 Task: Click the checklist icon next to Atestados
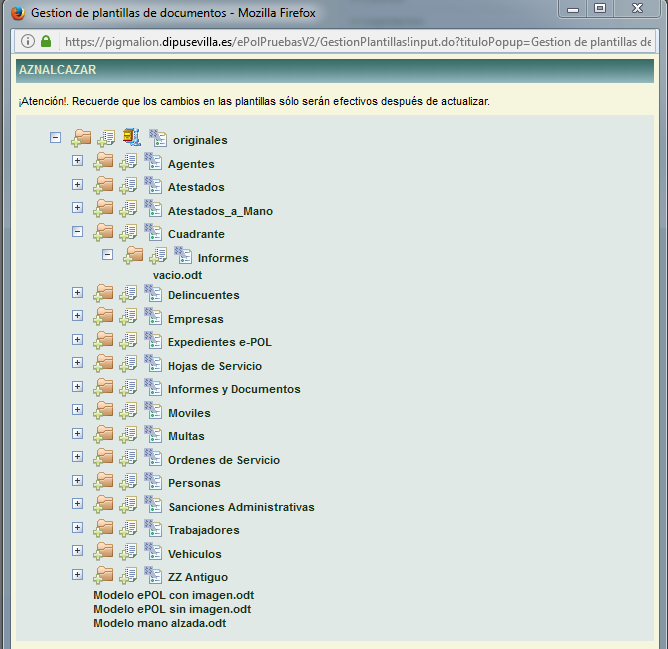[153, 185]
